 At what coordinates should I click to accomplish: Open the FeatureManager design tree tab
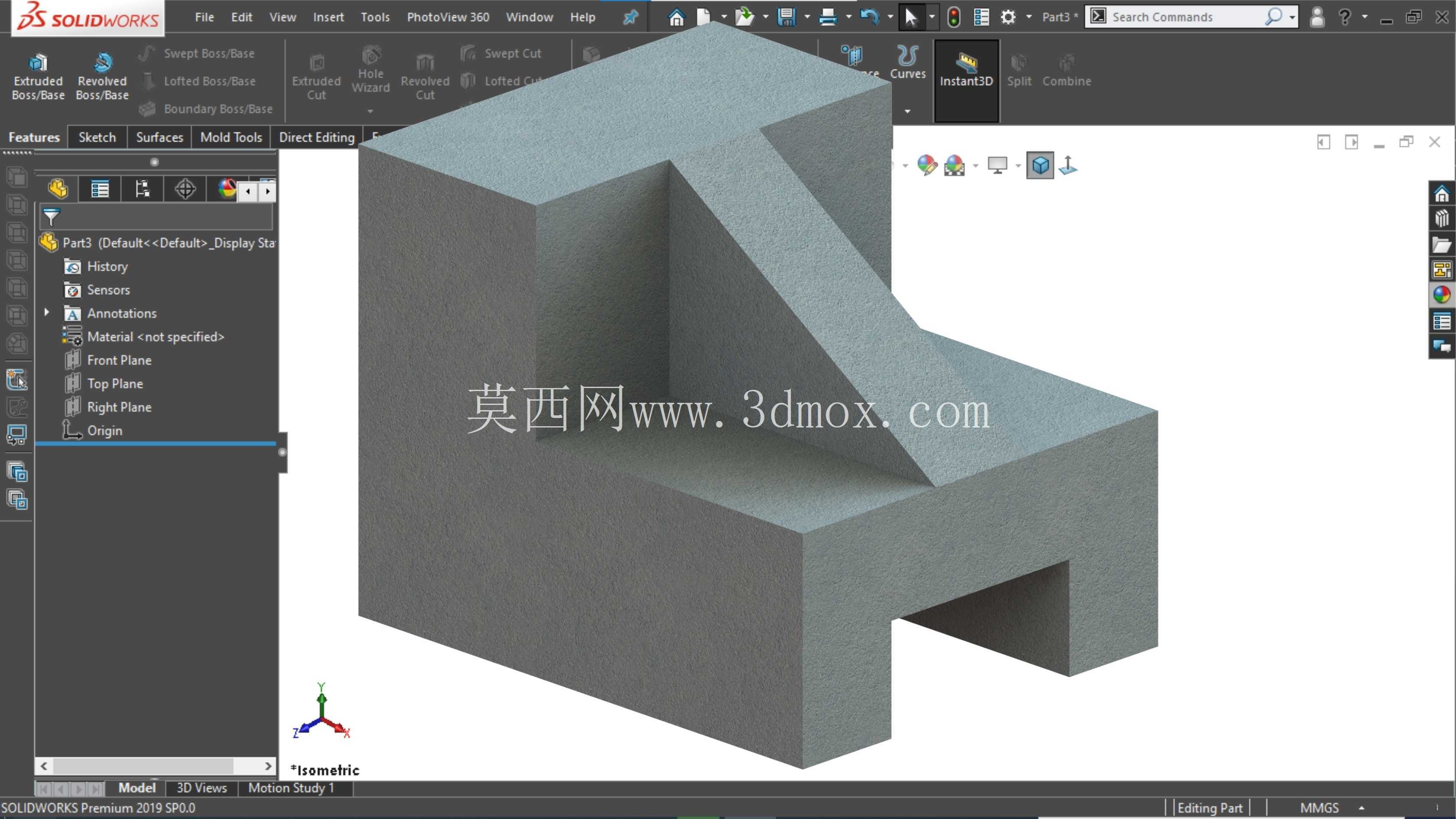[58, 189]
